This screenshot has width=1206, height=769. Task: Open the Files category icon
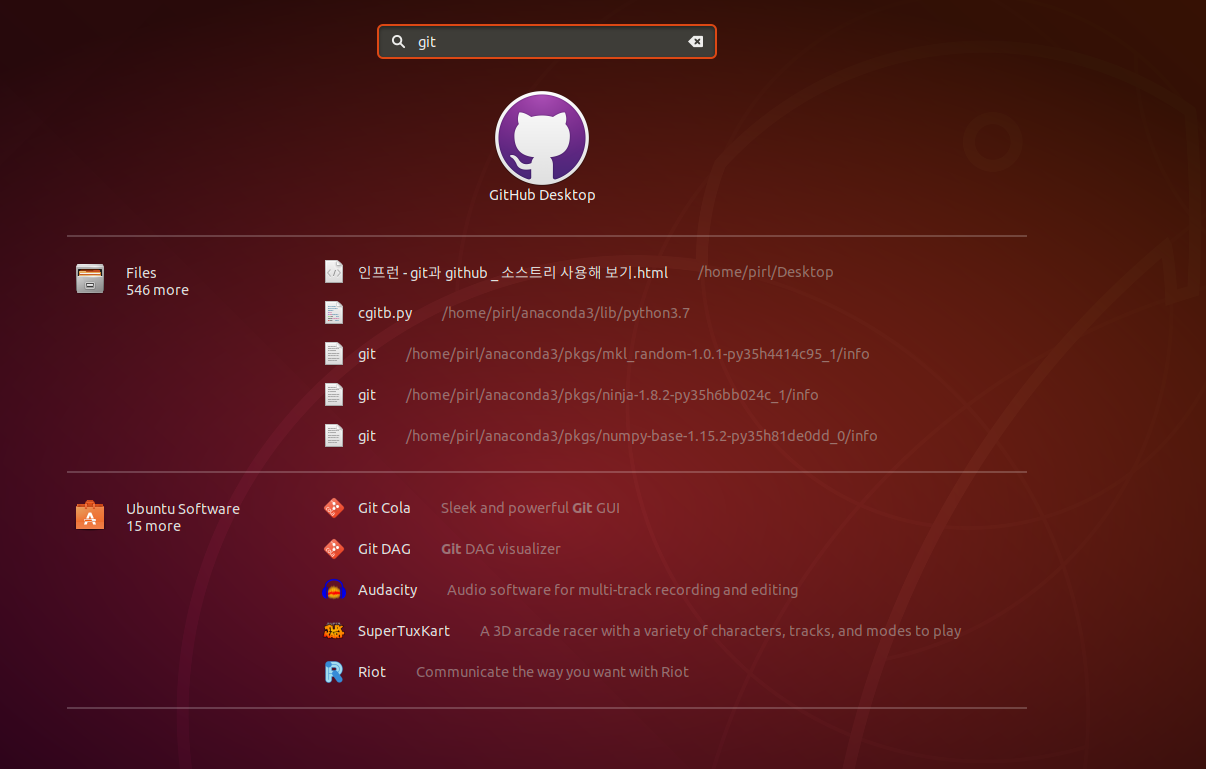click(x=90, y=279)
